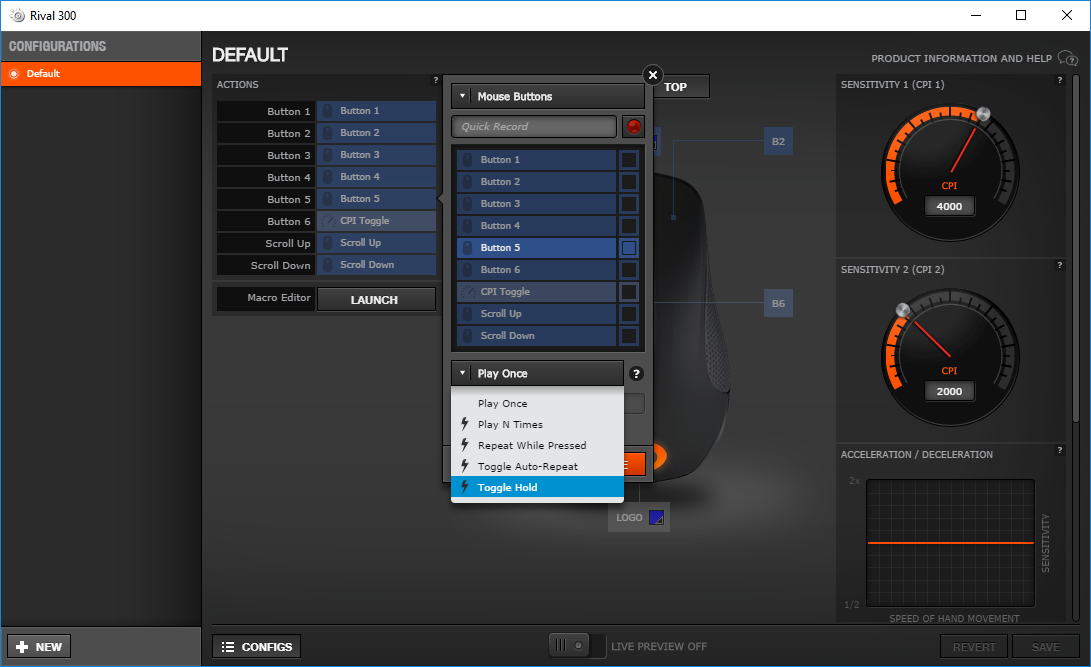Tick the checkbox for Button 1 in list
Screen dimensions: 1091x667
point(629,160)
